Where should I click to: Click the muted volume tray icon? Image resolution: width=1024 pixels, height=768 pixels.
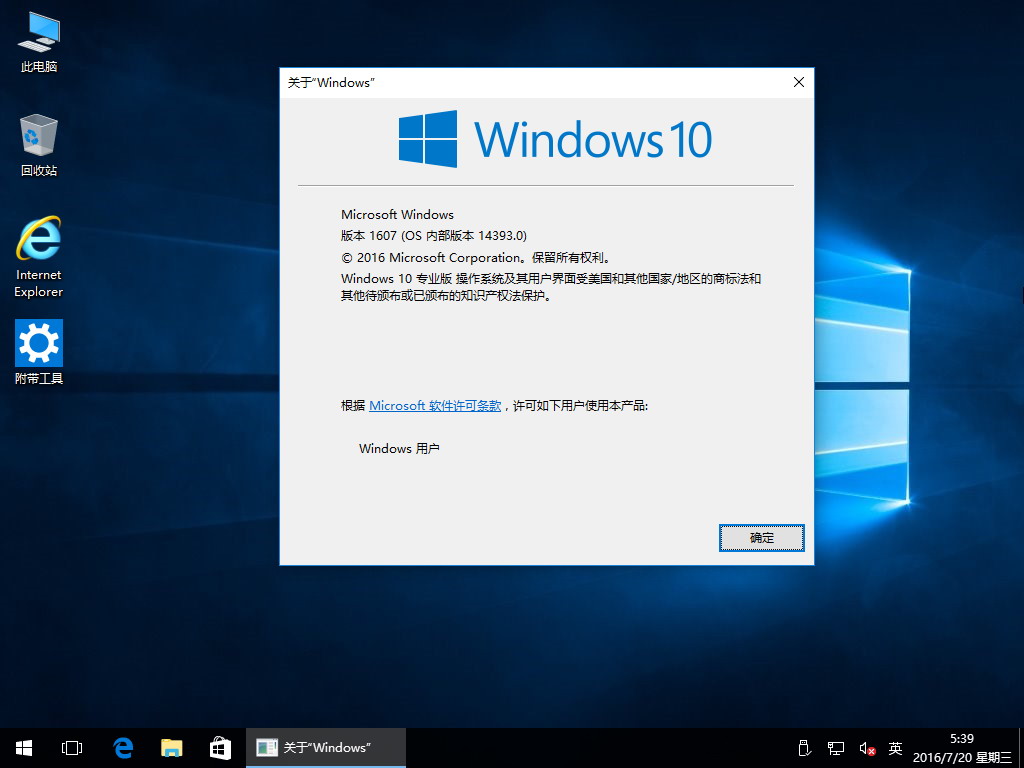click(867, 748)
